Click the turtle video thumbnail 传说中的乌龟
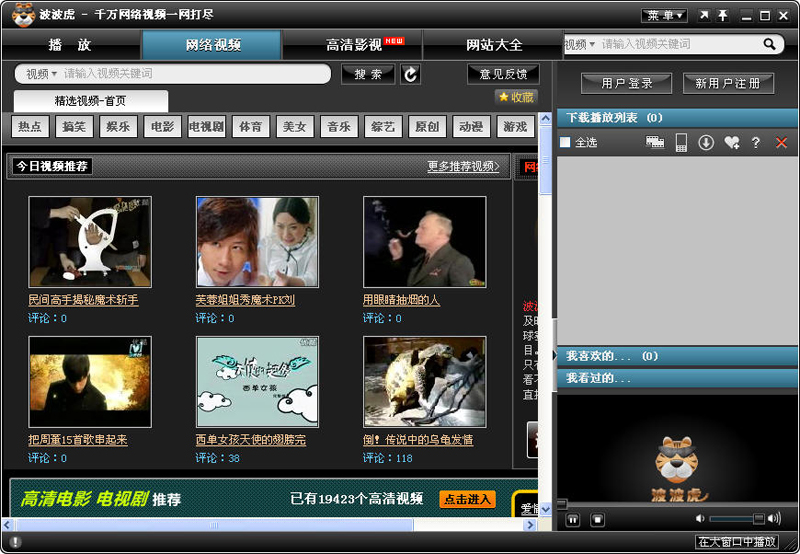Screen dimensions: 800x554 424,382
